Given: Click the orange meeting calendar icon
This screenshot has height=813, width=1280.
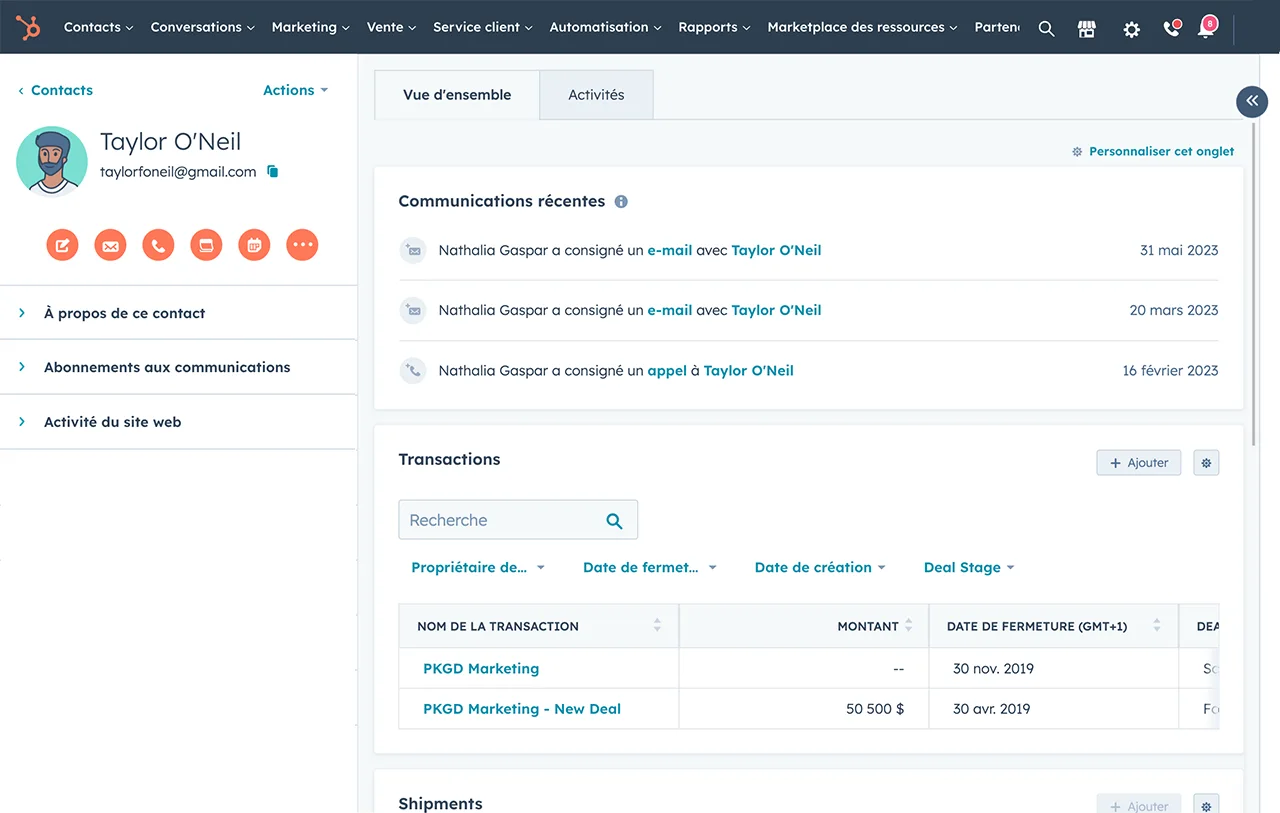Looking at the screenshot, I should 254,245.
